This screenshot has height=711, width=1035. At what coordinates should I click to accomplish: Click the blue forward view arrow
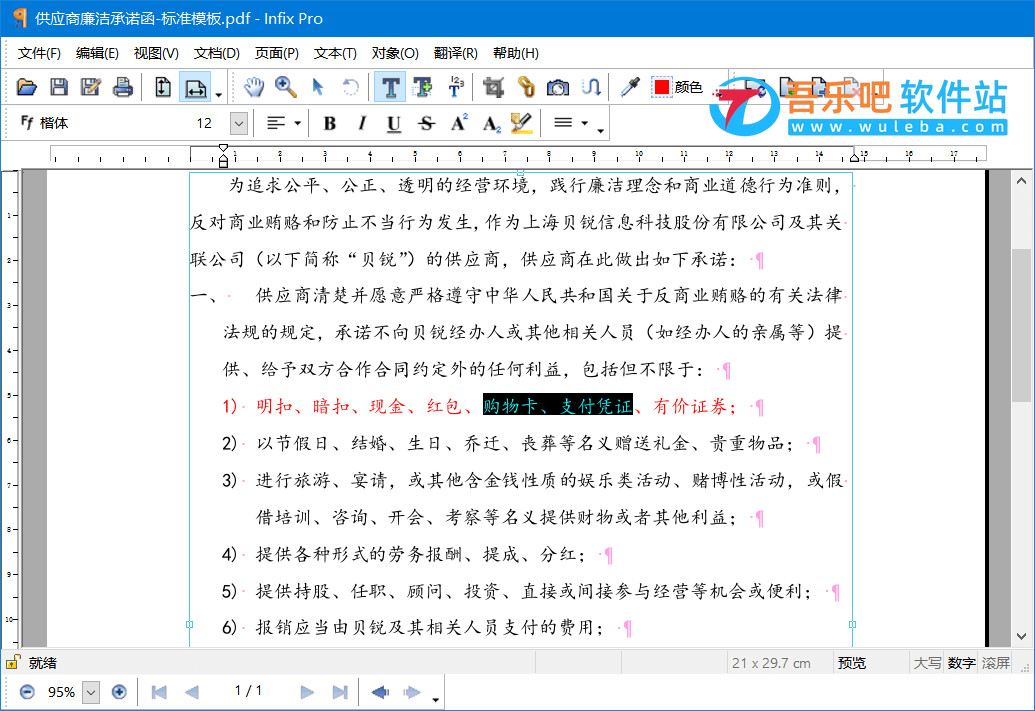tap(412, 692)
